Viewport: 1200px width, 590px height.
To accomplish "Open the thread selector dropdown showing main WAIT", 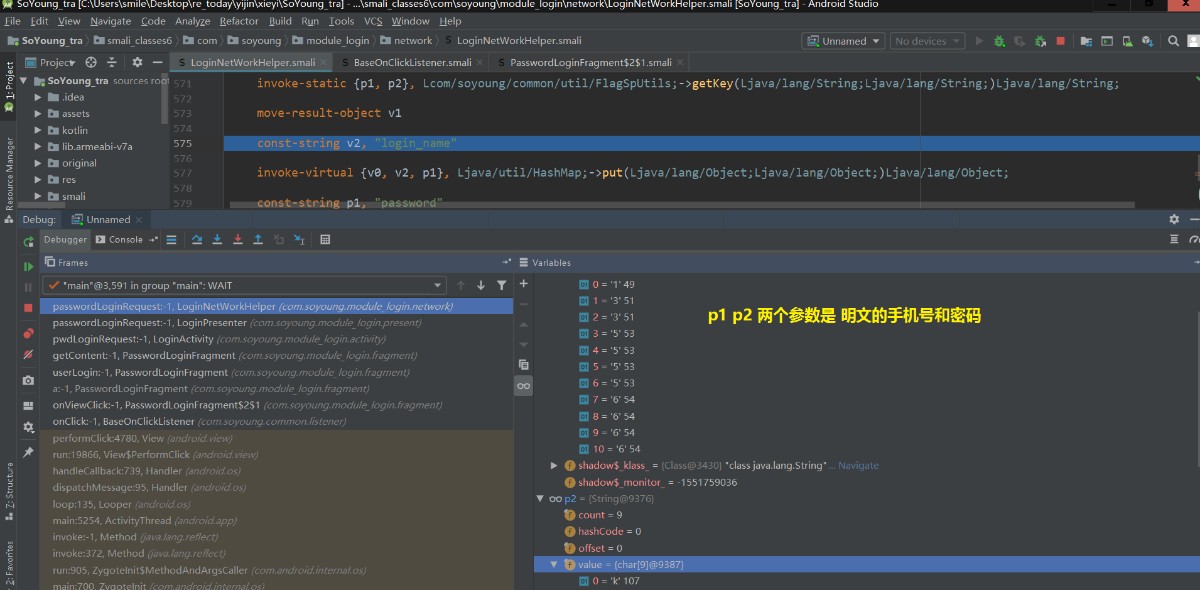I will pyautogui.click(x=245, y=285).
